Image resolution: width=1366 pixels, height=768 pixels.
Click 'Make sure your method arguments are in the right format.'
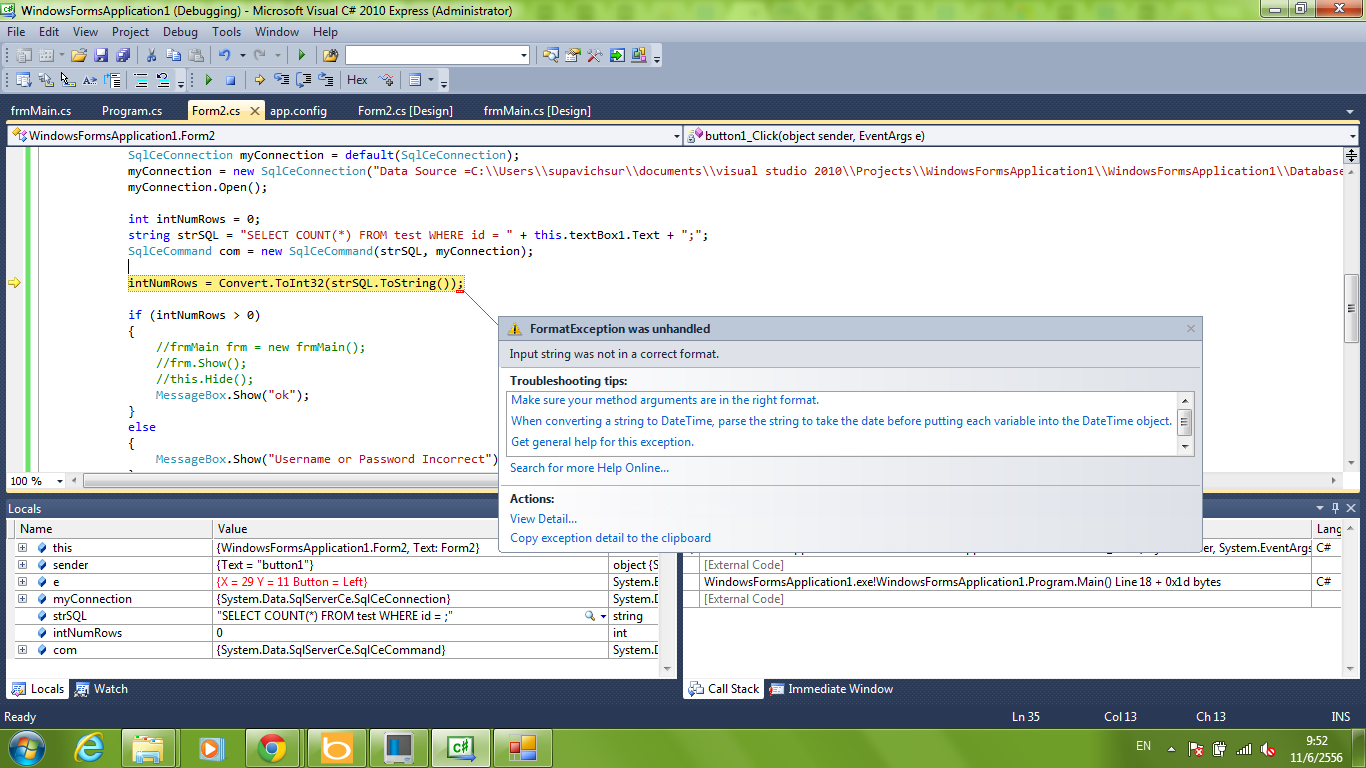click(x=665, y=400)
